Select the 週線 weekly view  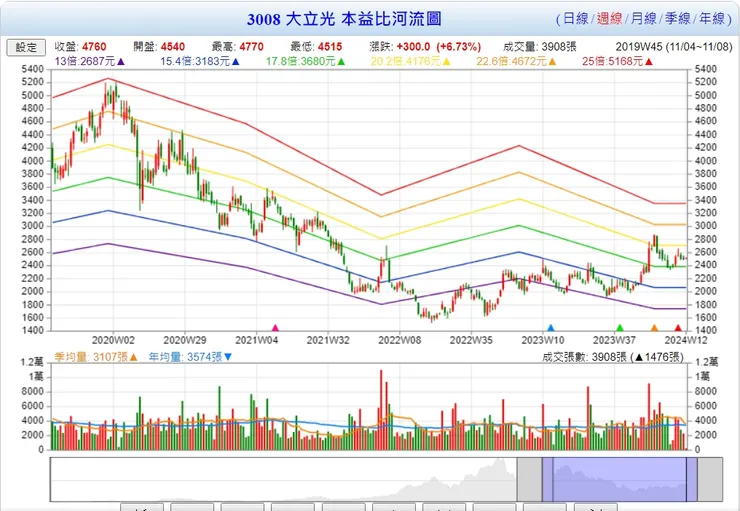609,18
